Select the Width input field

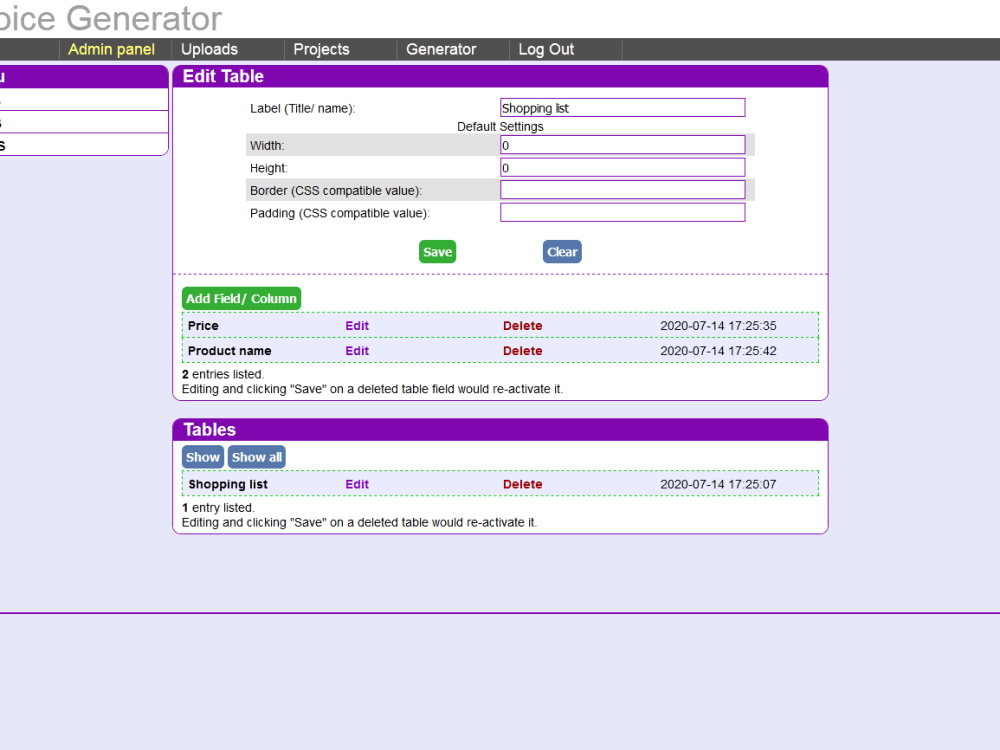coord(622,144)
